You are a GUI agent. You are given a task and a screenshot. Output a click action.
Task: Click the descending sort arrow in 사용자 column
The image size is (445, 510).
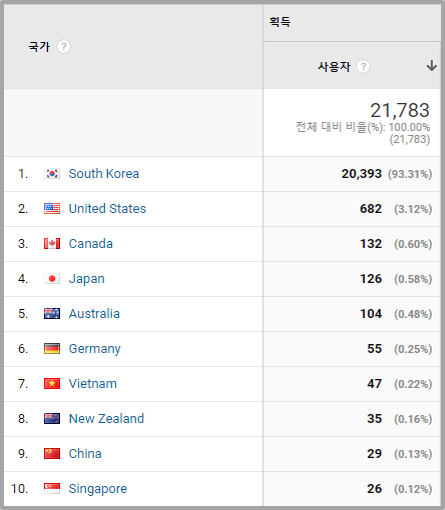[432, 66]
